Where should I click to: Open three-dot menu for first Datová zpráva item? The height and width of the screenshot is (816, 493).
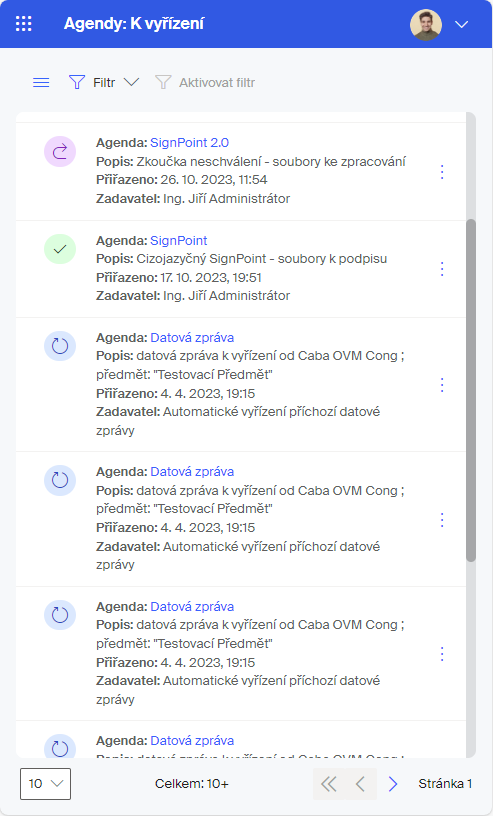point(442,385)
